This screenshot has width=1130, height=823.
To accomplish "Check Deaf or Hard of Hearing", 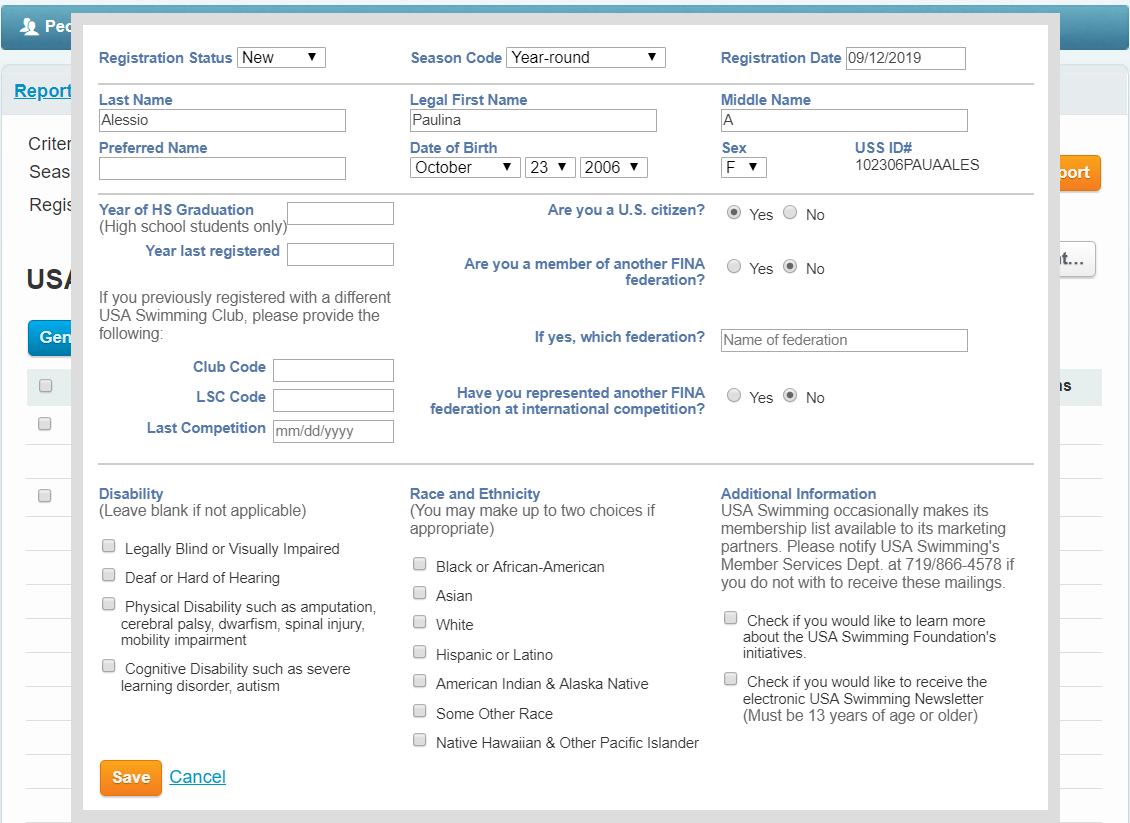I will (109, 574).
